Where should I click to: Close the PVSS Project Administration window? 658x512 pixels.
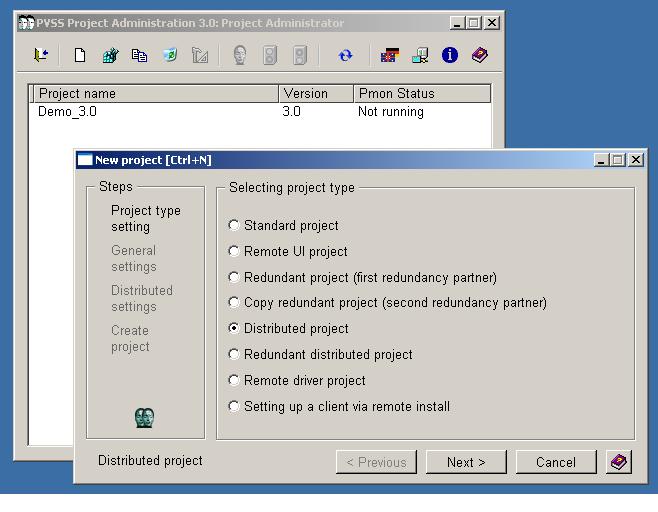(x=492, y=23)
